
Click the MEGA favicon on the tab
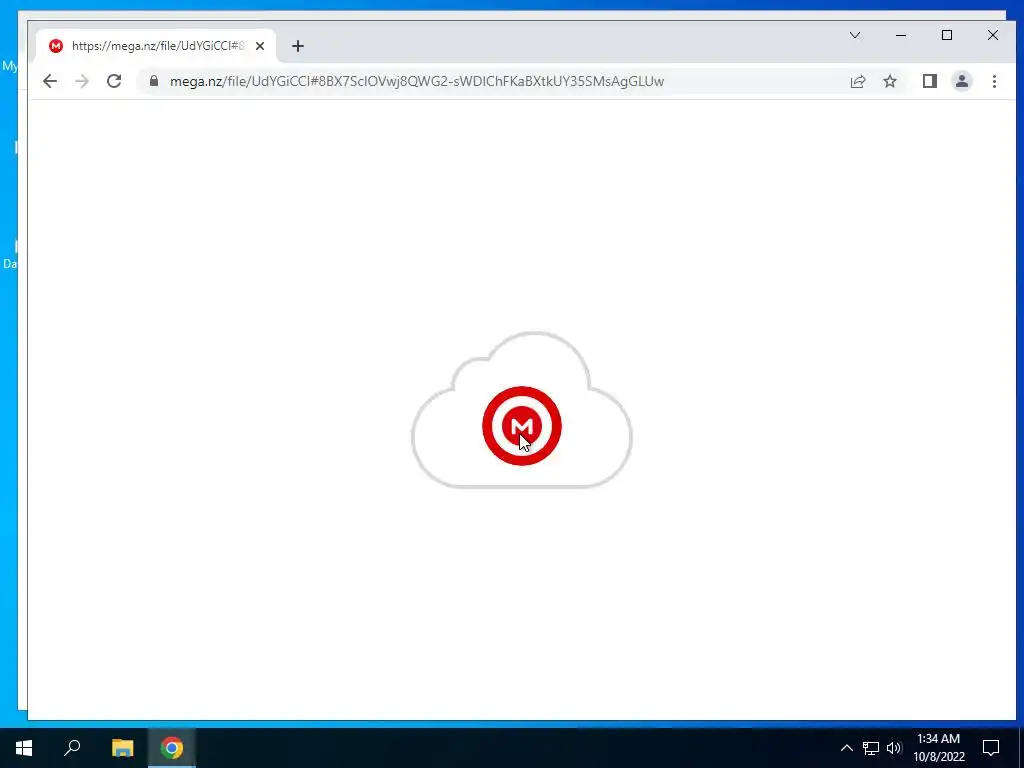pyautogui.click(x=56, y=46)
